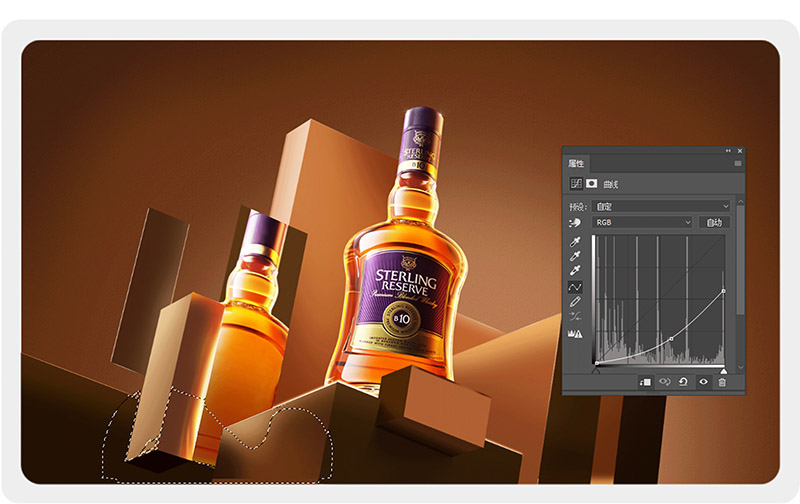
Task: Select the top-right curve control point
Action: click(x=723, y=291)
